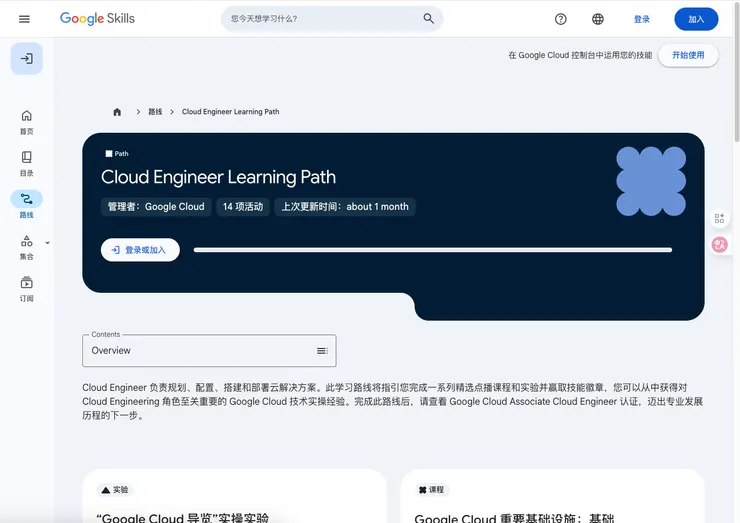Click the 14 项活动 chip
740x523 pixels.
(x=243, y=207)
